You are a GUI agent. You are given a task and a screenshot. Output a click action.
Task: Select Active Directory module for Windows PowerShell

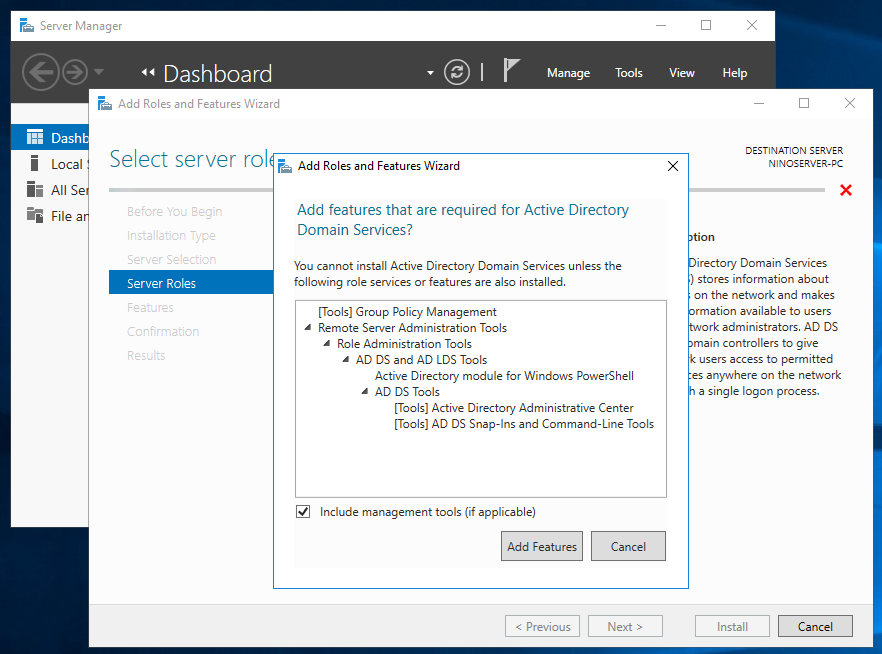click(x=504, y=376)
